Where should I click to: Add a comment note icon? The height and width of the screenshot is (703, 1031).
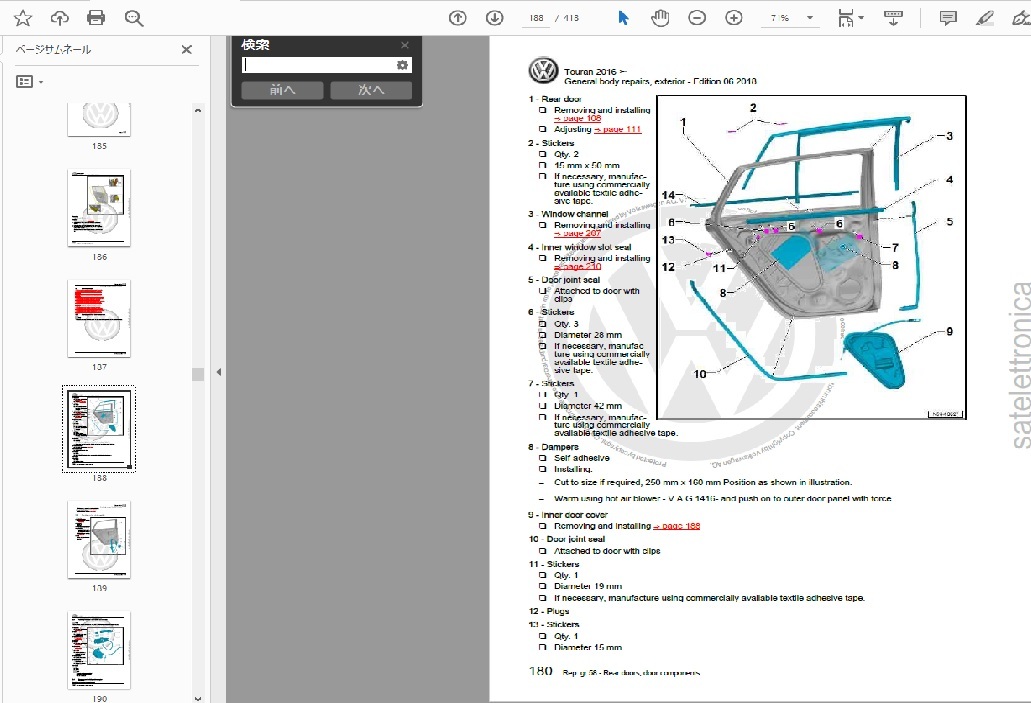click(947, 18)
